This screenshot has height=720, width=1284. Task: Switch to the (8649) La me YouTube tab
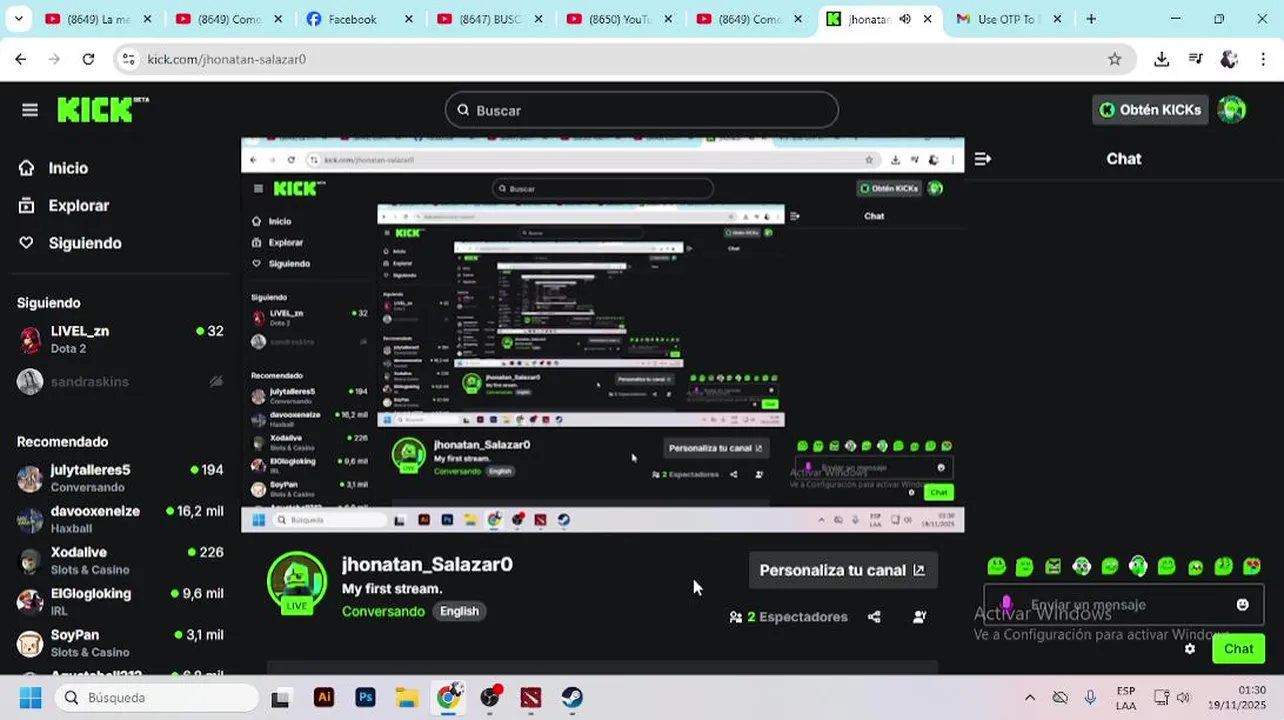click(100, 19)
